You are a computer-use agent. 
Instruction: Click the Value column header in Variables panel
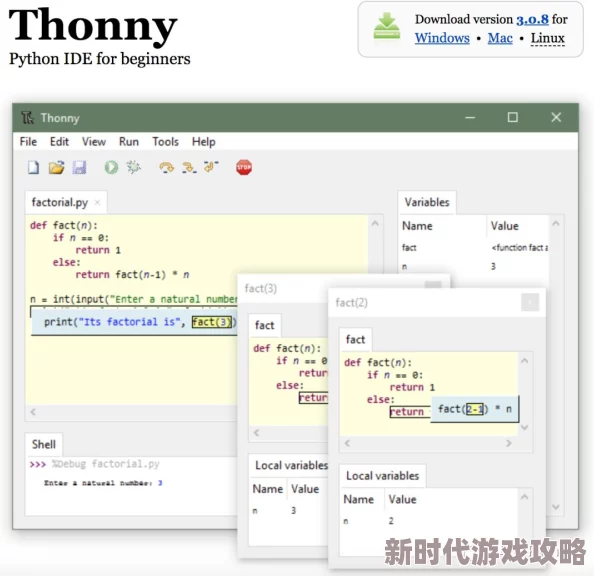(517, 226)
